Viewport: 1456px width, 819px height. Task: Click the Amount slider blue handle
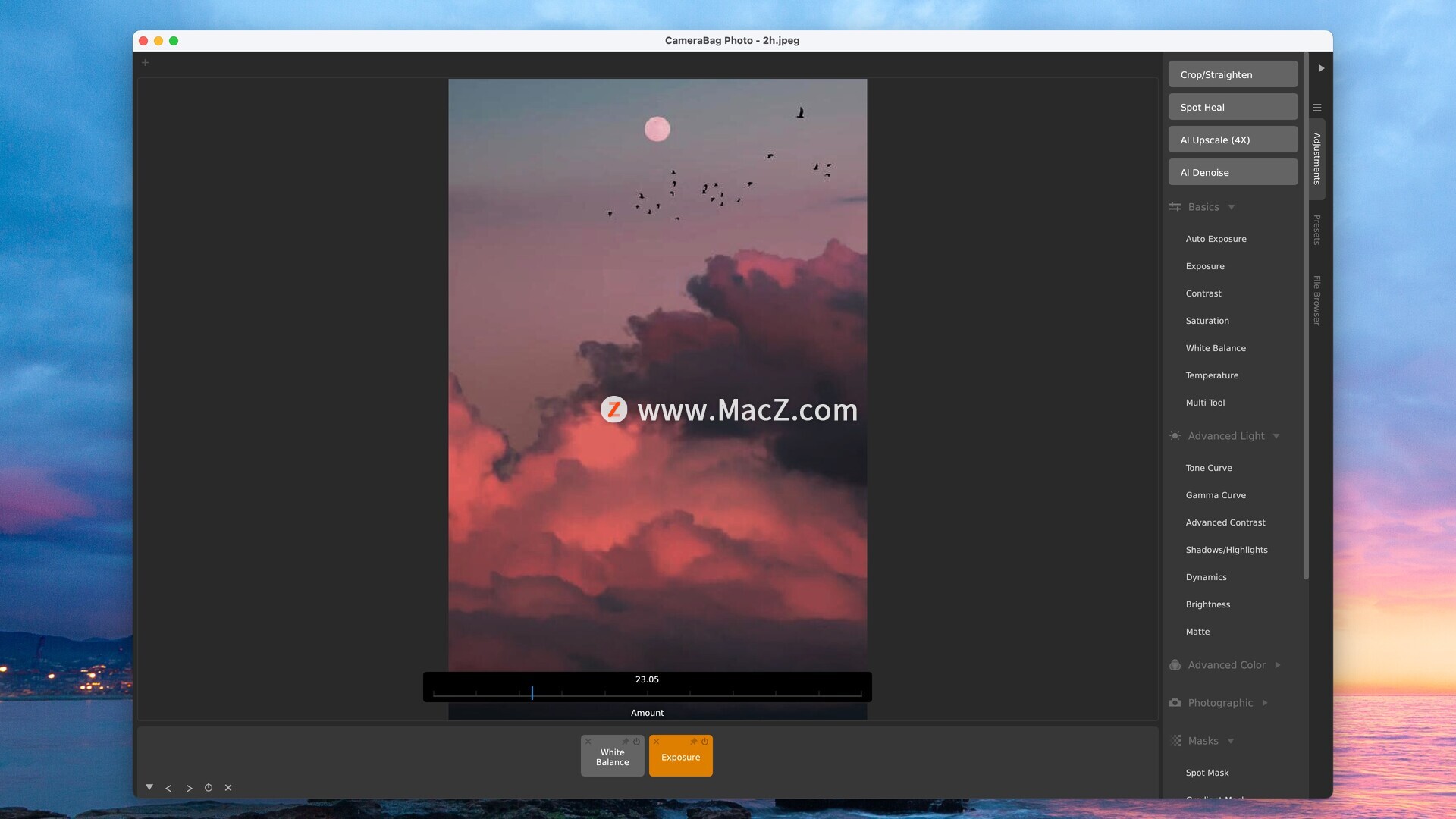(532, 692)
